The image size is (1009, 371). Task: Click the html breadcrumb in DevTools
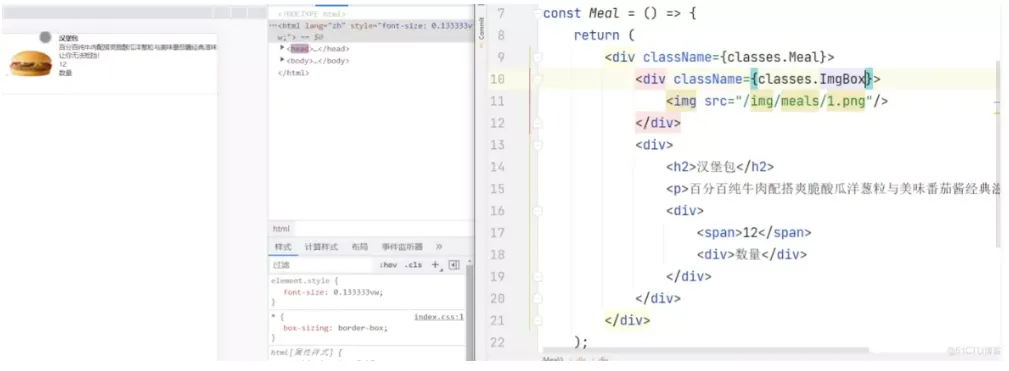pos(281,228)
